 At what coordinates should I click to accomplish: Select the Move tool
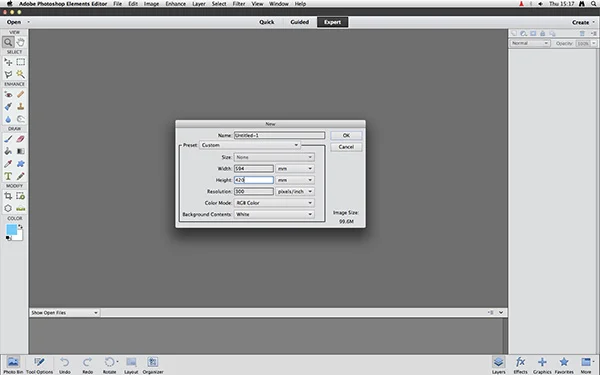click(8, 62)
